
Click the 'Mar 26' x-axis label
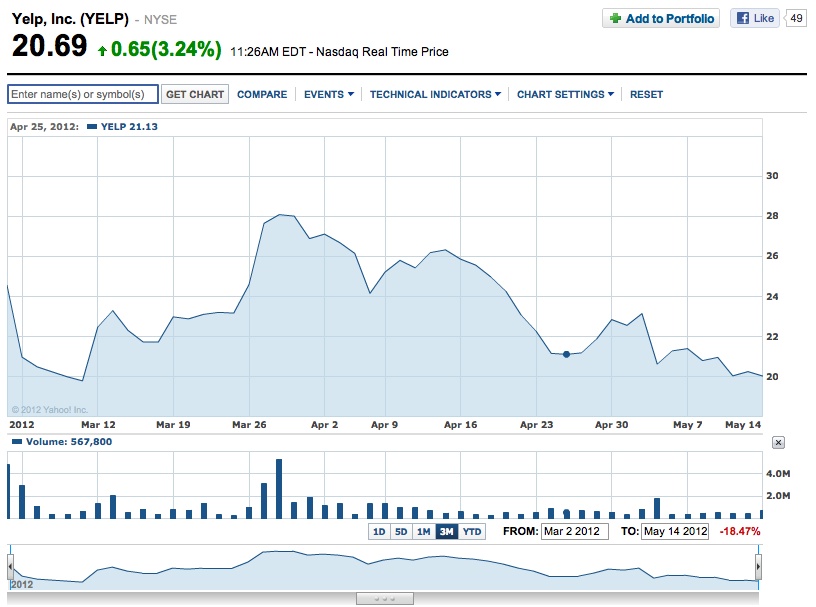pyautogui.click(x=249, y=425)
